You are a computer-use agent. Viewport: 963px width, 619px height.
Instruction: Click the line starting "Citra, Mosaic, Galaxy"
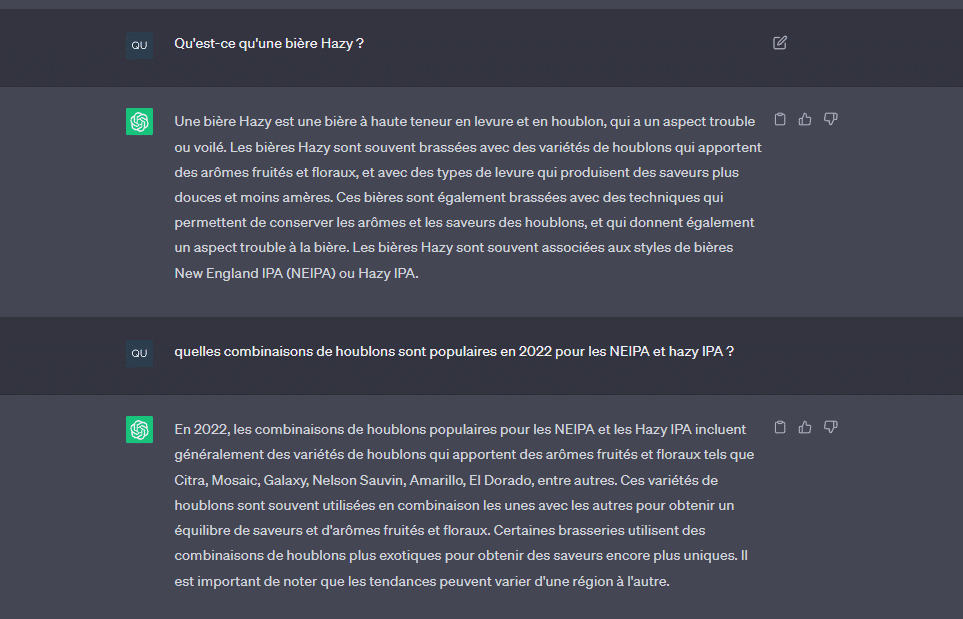coord(446,480)
